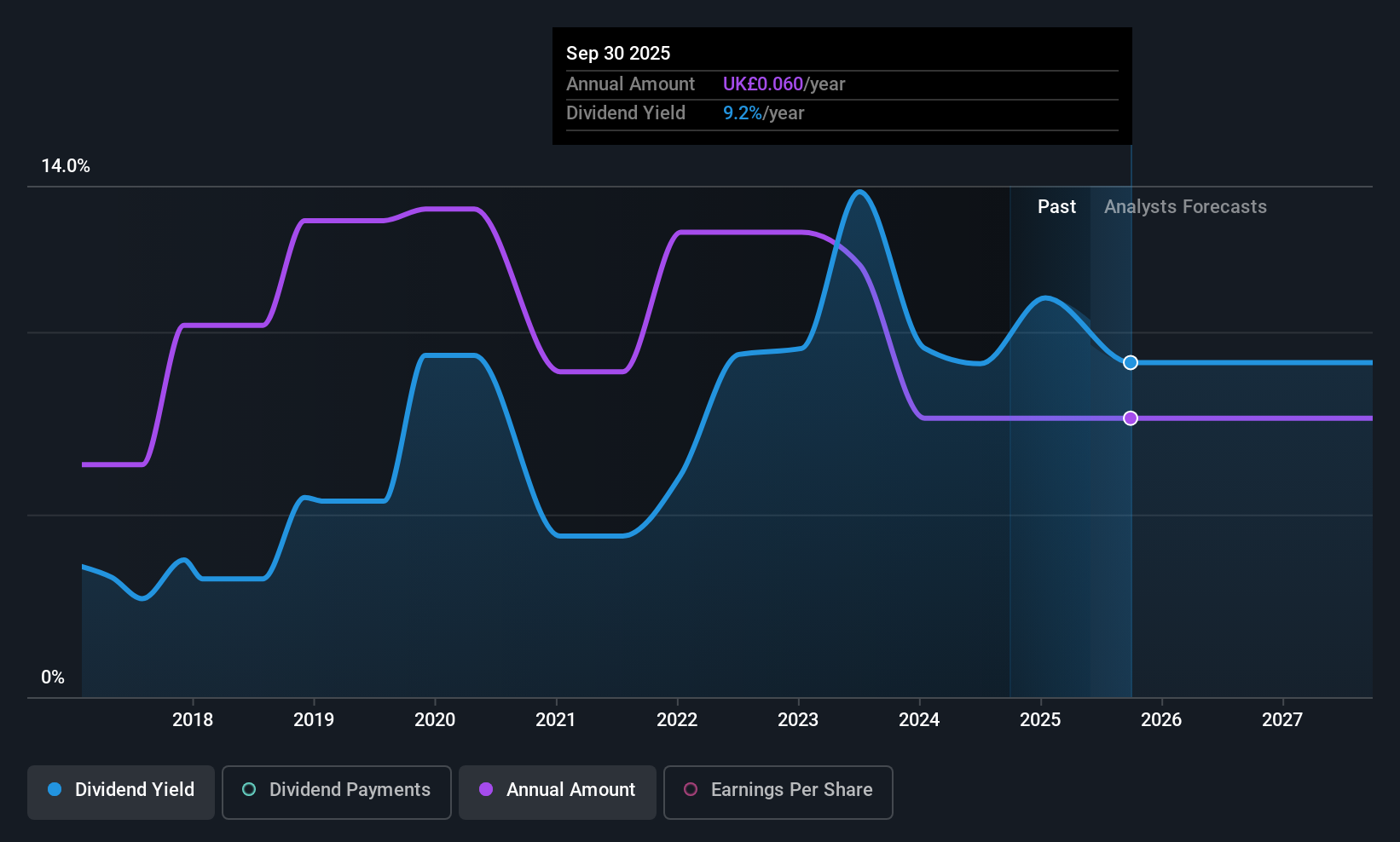
Task: Toggle the Earnings Per Share series
Action: click(778, 793)
